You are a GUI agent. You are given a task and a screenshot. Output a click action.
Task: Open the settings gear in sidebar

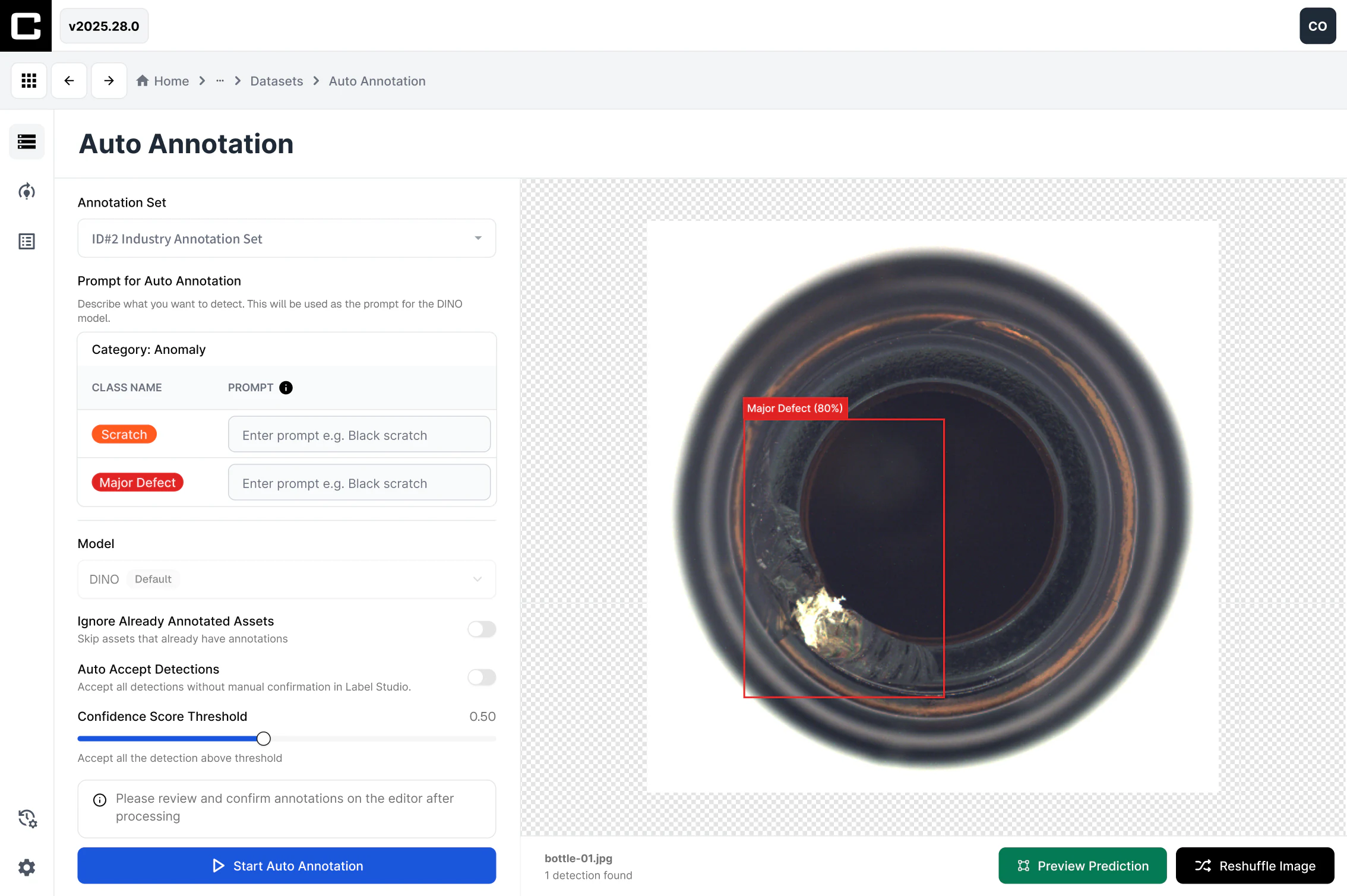(27, 867)
